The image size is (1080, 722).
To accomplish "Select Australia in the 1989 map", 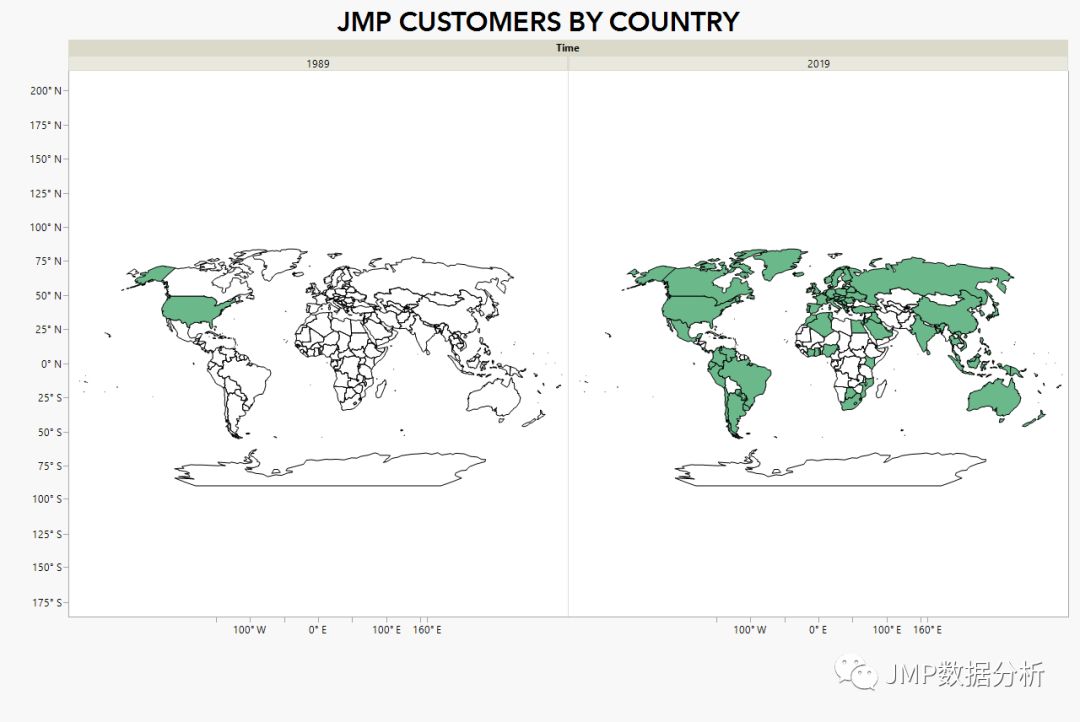I will [495, 398].
